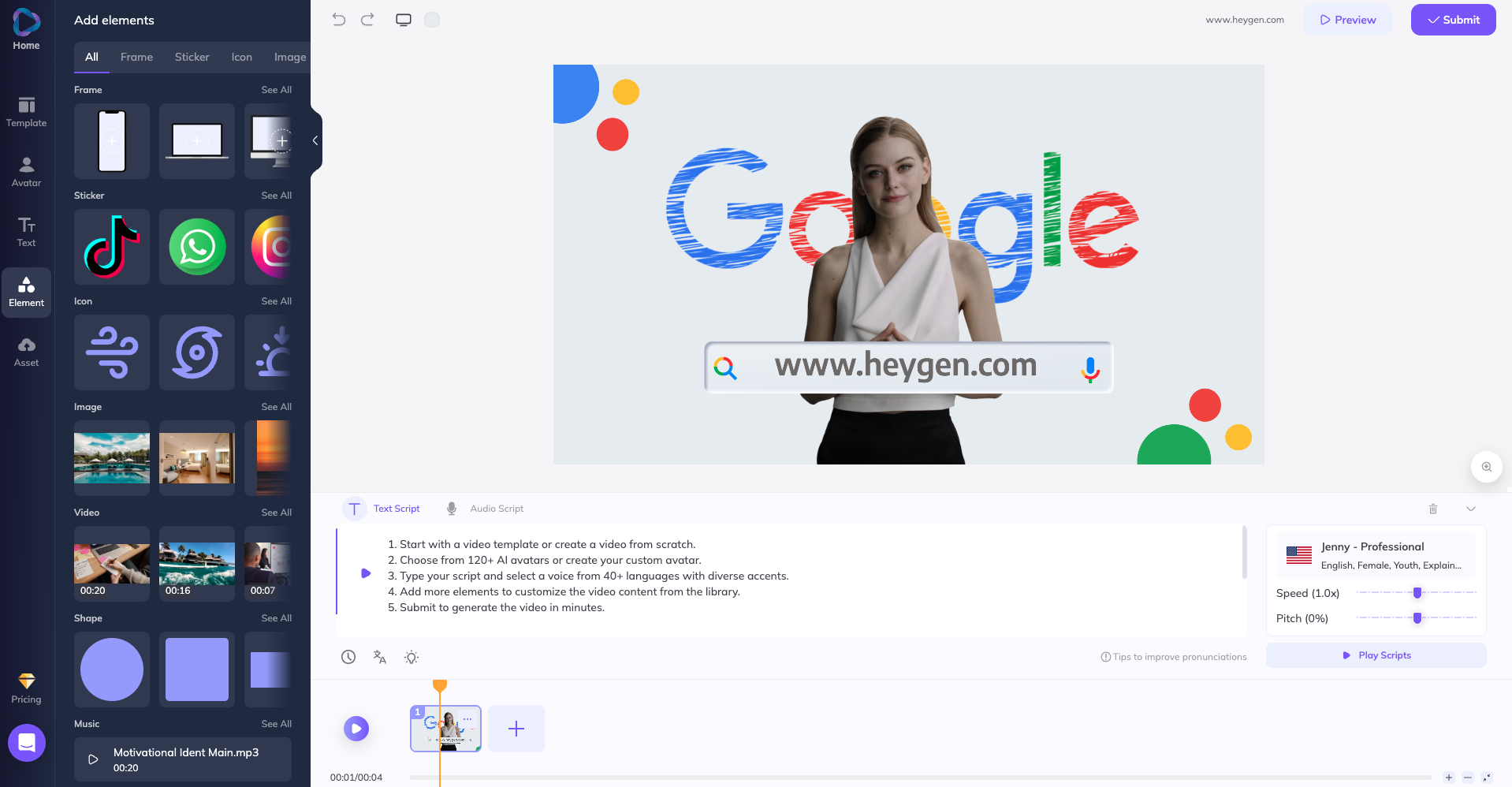Screen dimensions: 1512x787
Task: Open the Text sidebar panel
Action: tap(26, 232)
